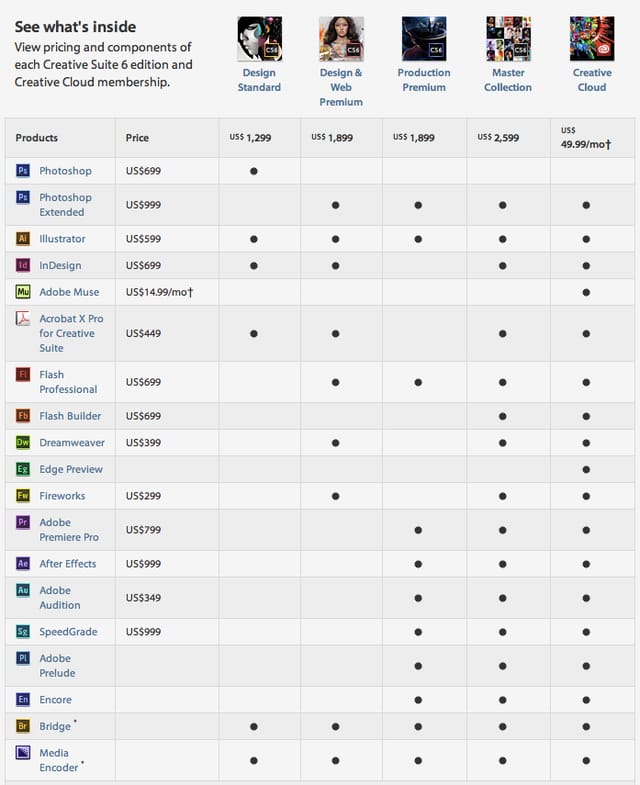The image size is (640, 785).
Task: Click the Adobe Audition Au icon
Action: click(x=23, y=590)
